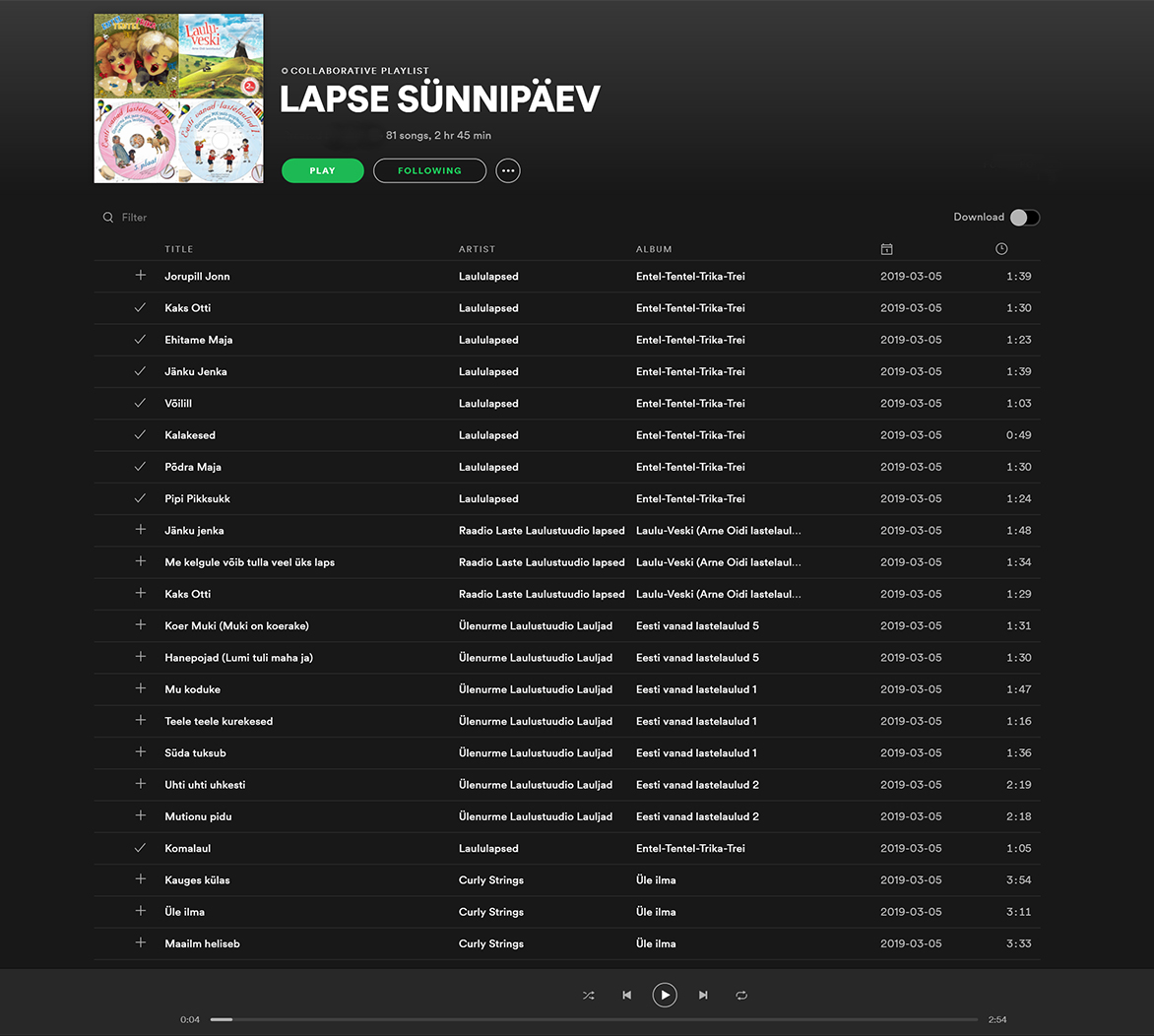Sort by duration clock icon
1154x1036 pixels.
click(x=1001, y=249)
